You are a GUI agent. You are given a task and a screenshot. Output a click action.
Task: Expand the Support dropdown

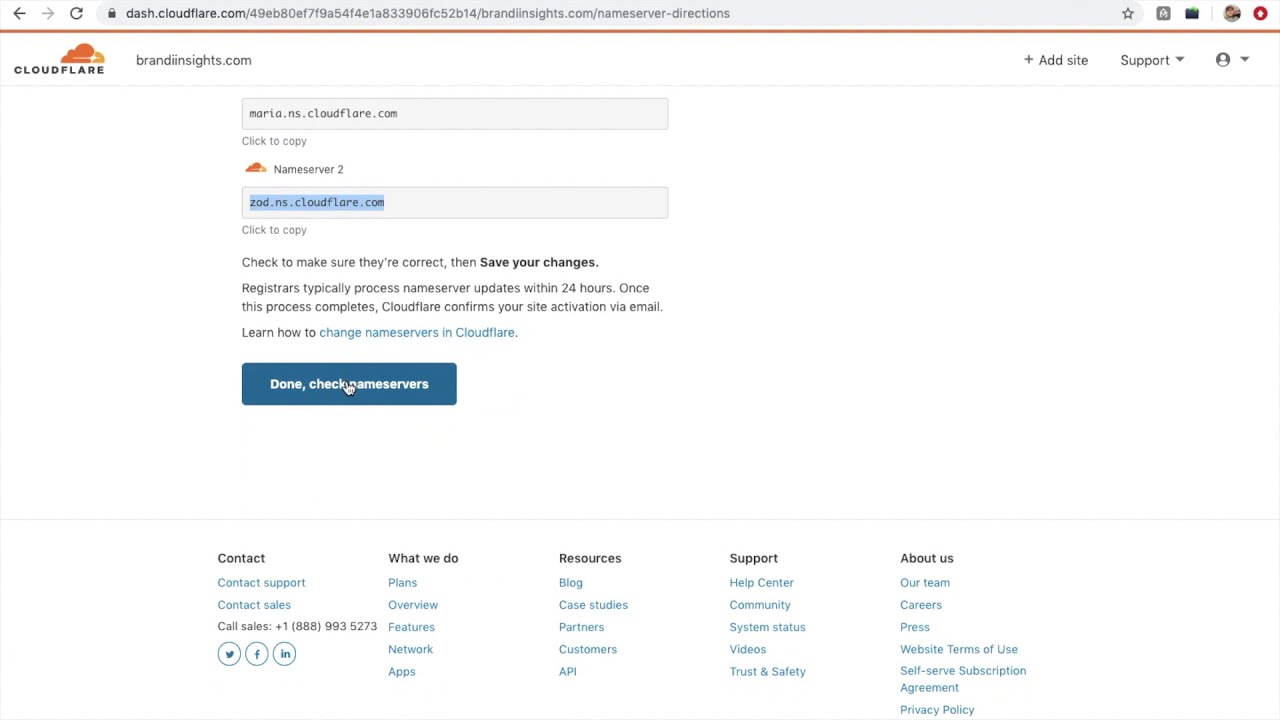pos(1152,60)
